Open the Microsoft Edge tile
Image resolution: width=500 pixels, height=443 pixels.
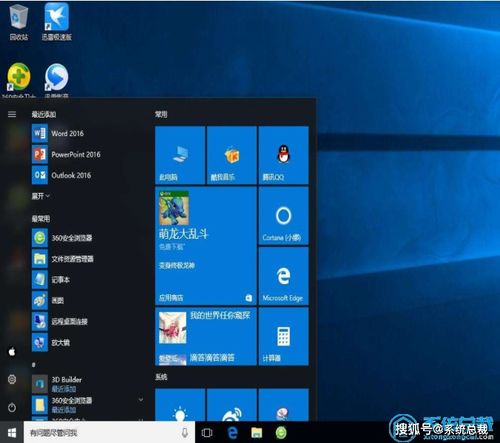[x=284, y=276]
